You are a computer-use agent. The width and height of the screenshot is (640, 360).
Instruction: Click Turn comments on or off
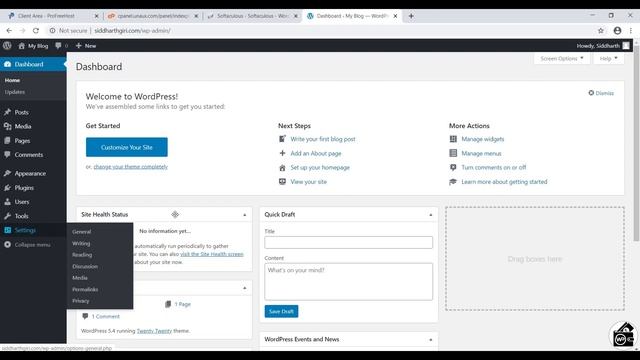tap(493, 167)
